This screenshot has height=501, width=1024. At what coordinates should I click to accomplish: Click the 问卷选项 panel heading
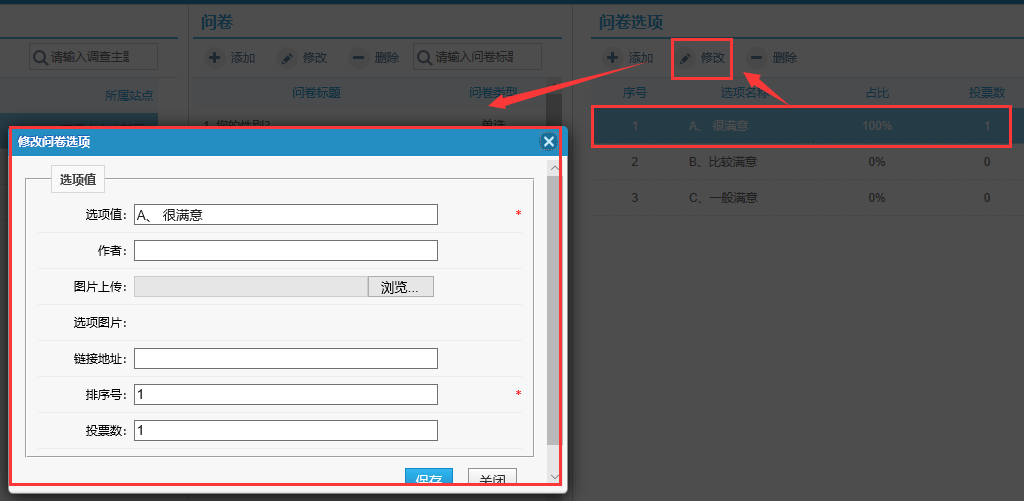pos(631,23)
